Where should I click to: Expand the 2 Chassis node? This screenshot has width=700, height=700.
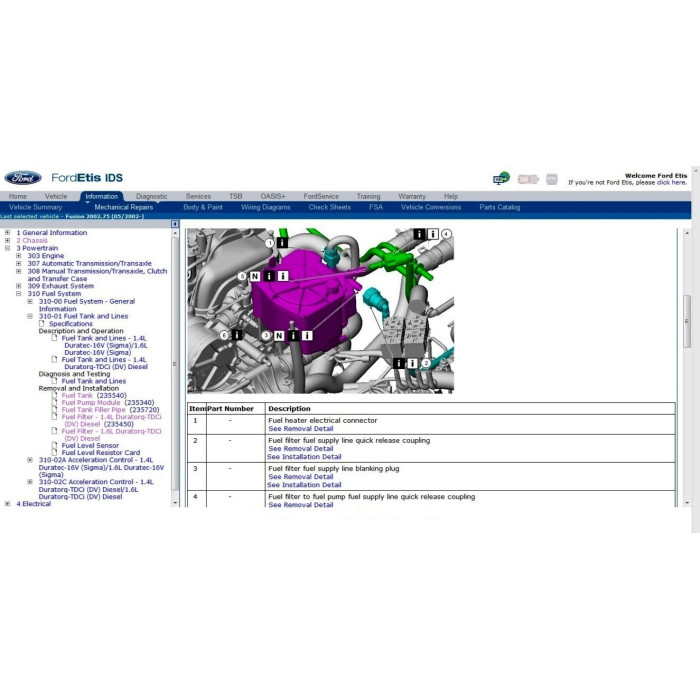point(7,240)
